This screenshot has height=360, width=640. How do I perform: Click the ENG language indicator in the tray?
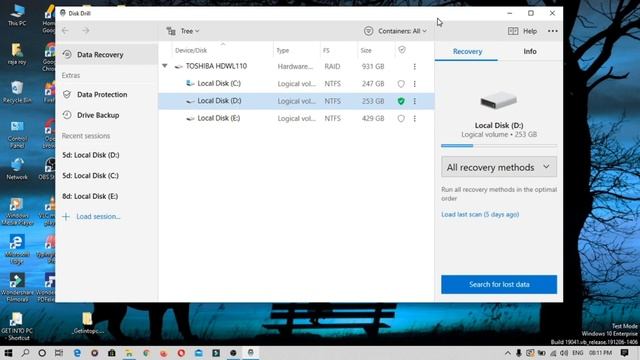[x=578, y=353]
